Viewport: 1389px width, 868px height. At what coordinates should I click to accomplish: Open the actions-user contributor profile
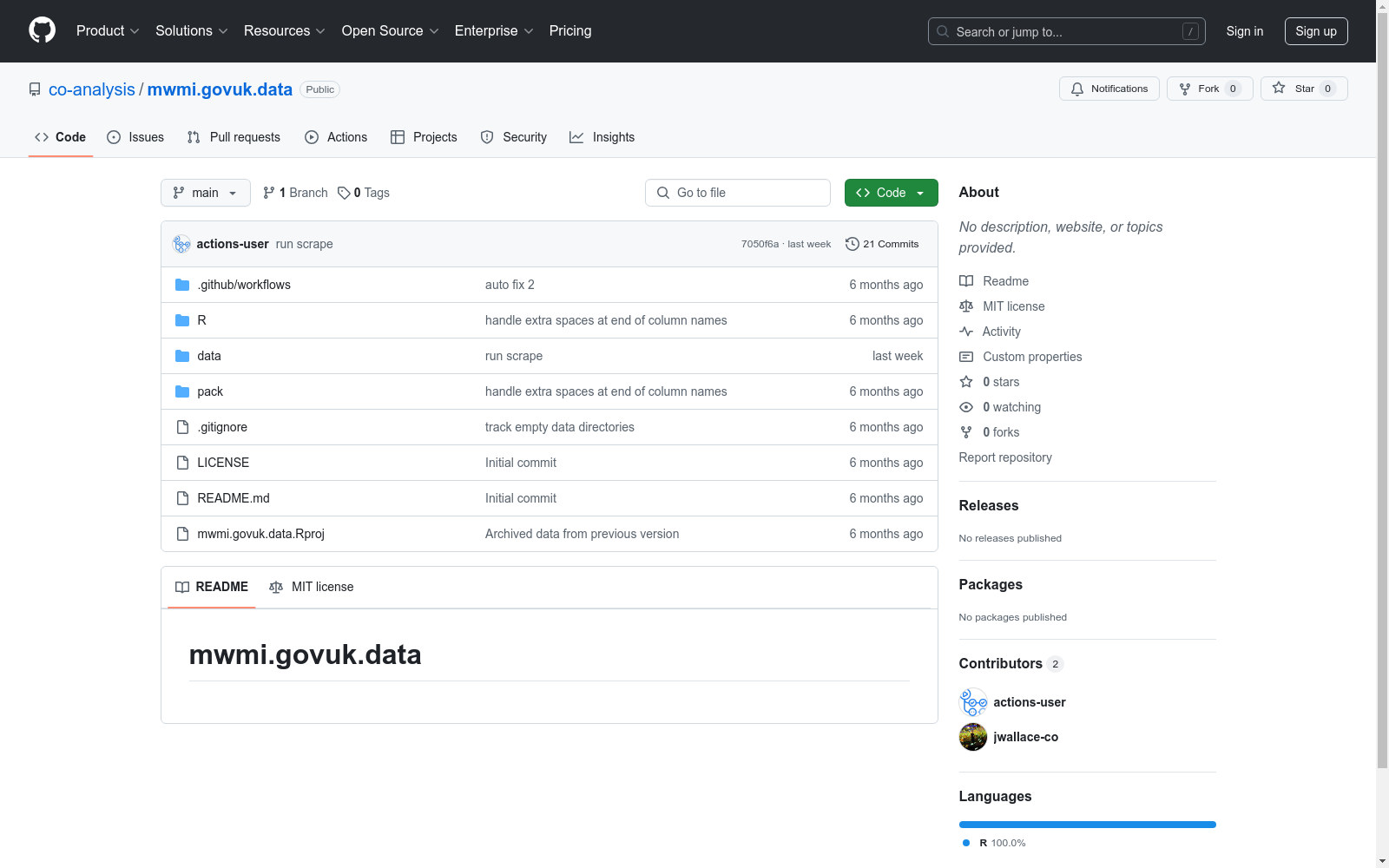point(1030,702)
